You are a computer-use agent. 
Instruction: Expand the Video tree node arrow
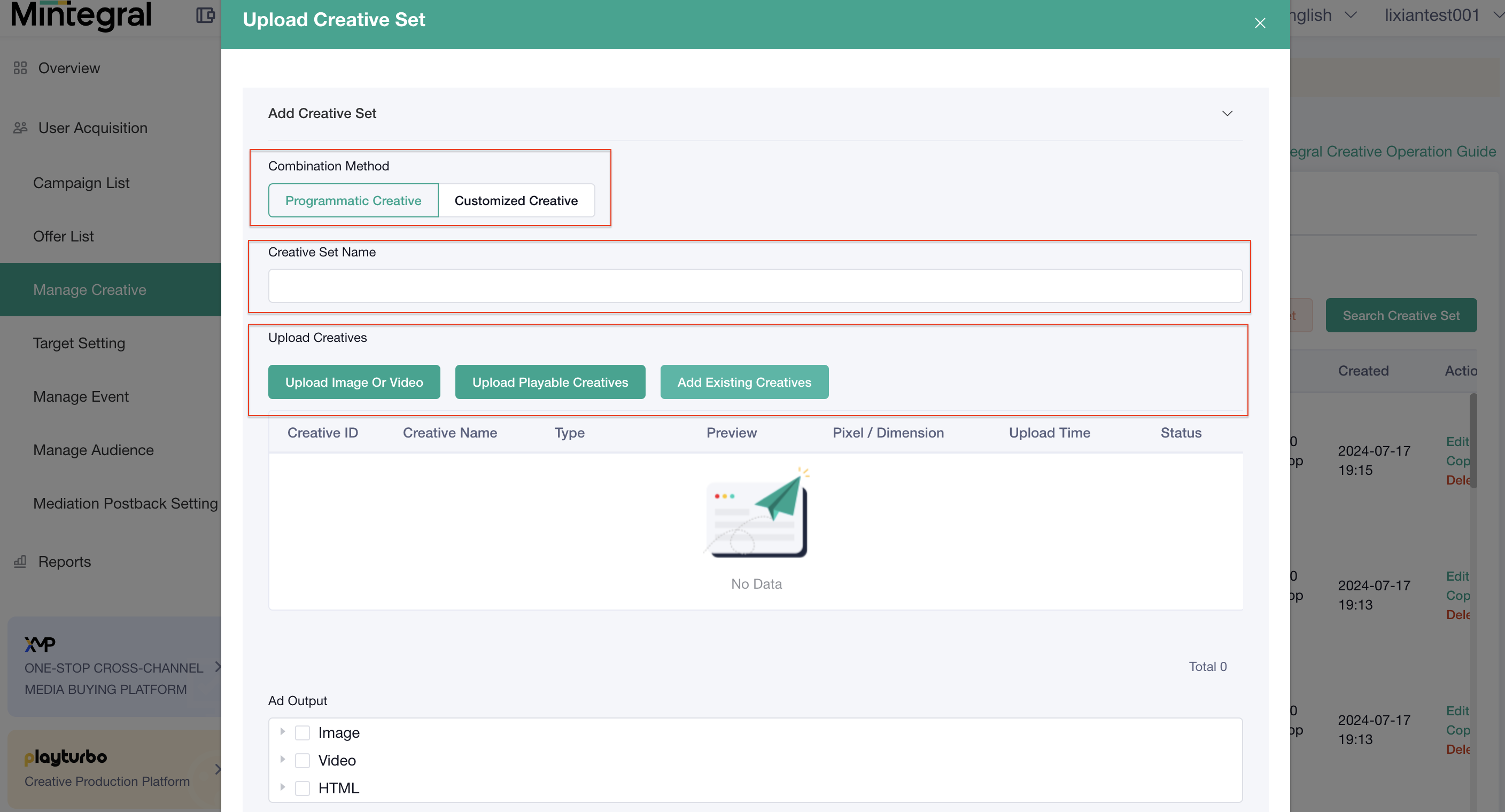pos(282,759)
